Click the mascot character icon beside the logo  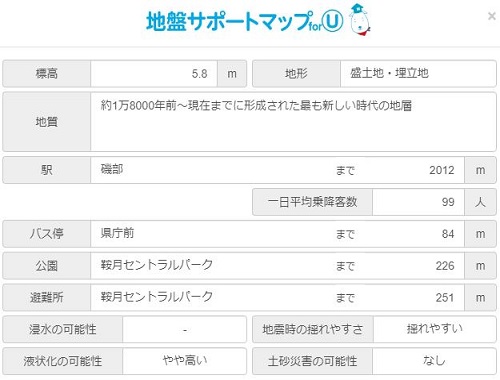tap(359, 19)
